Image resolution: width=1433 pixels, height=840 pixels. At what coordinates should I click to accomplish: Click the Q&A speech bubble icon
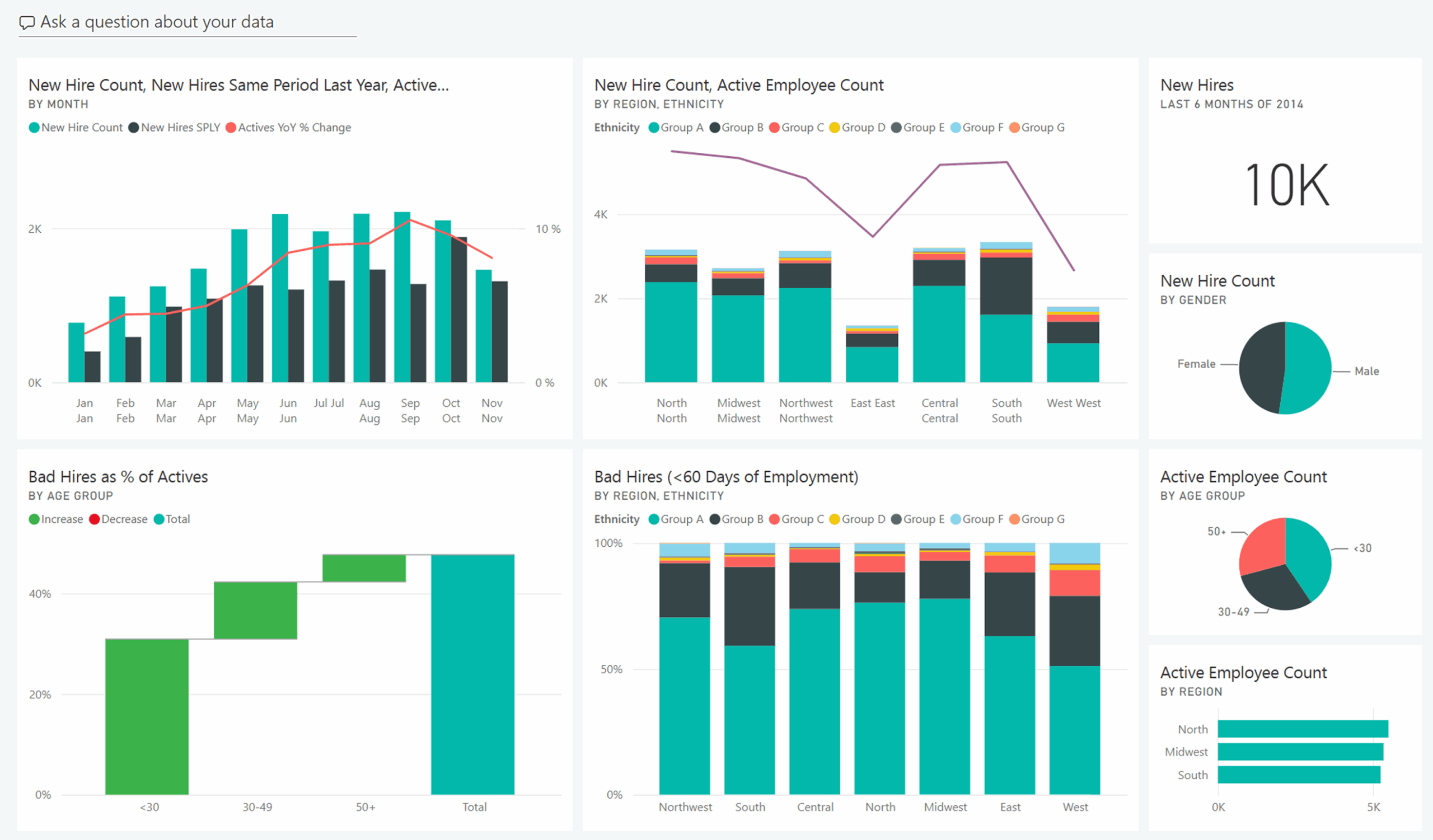(27, 23)
